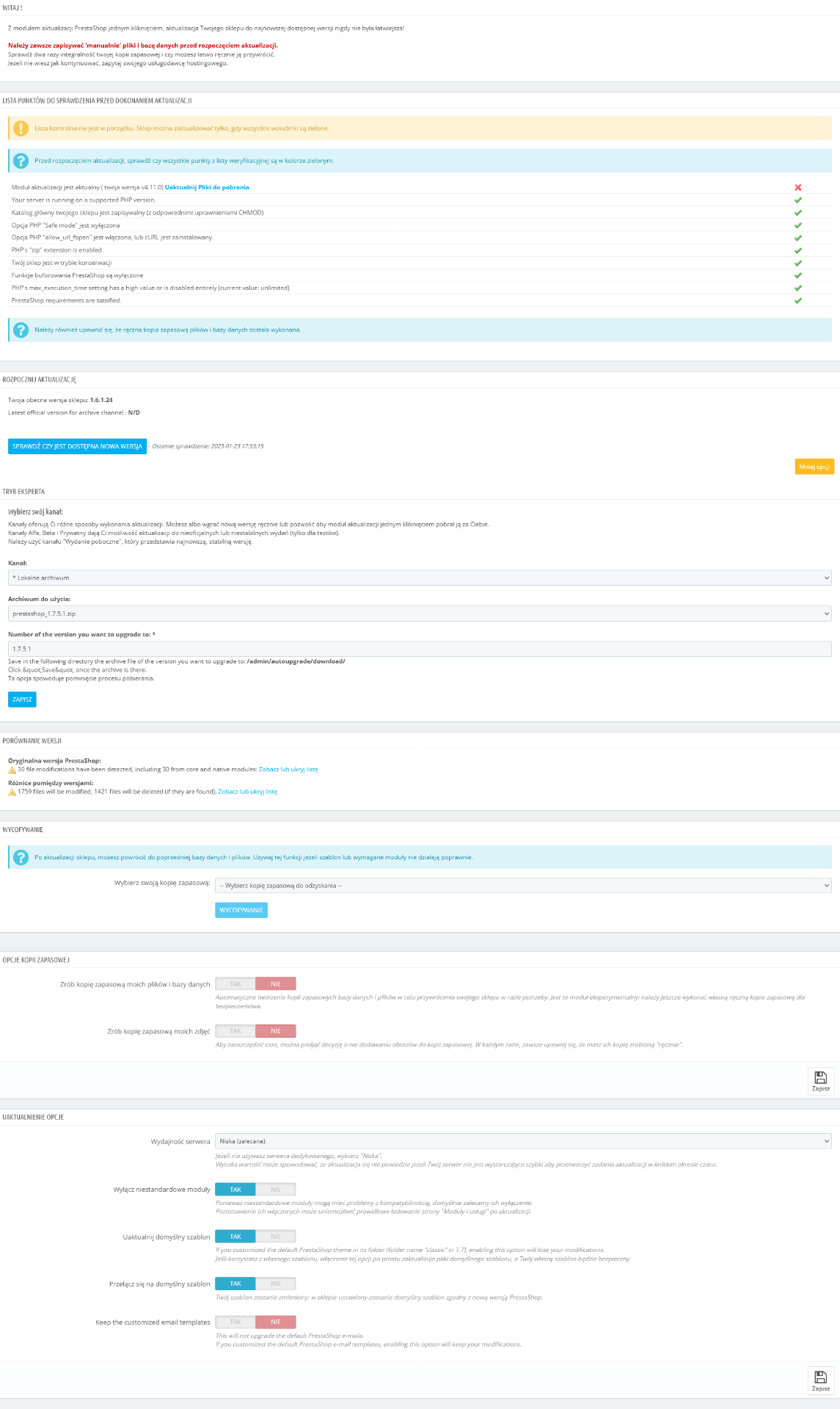Click the version number input field 1.7.5.1
Screen dimensions: 840x1409
tap(420, 649)
